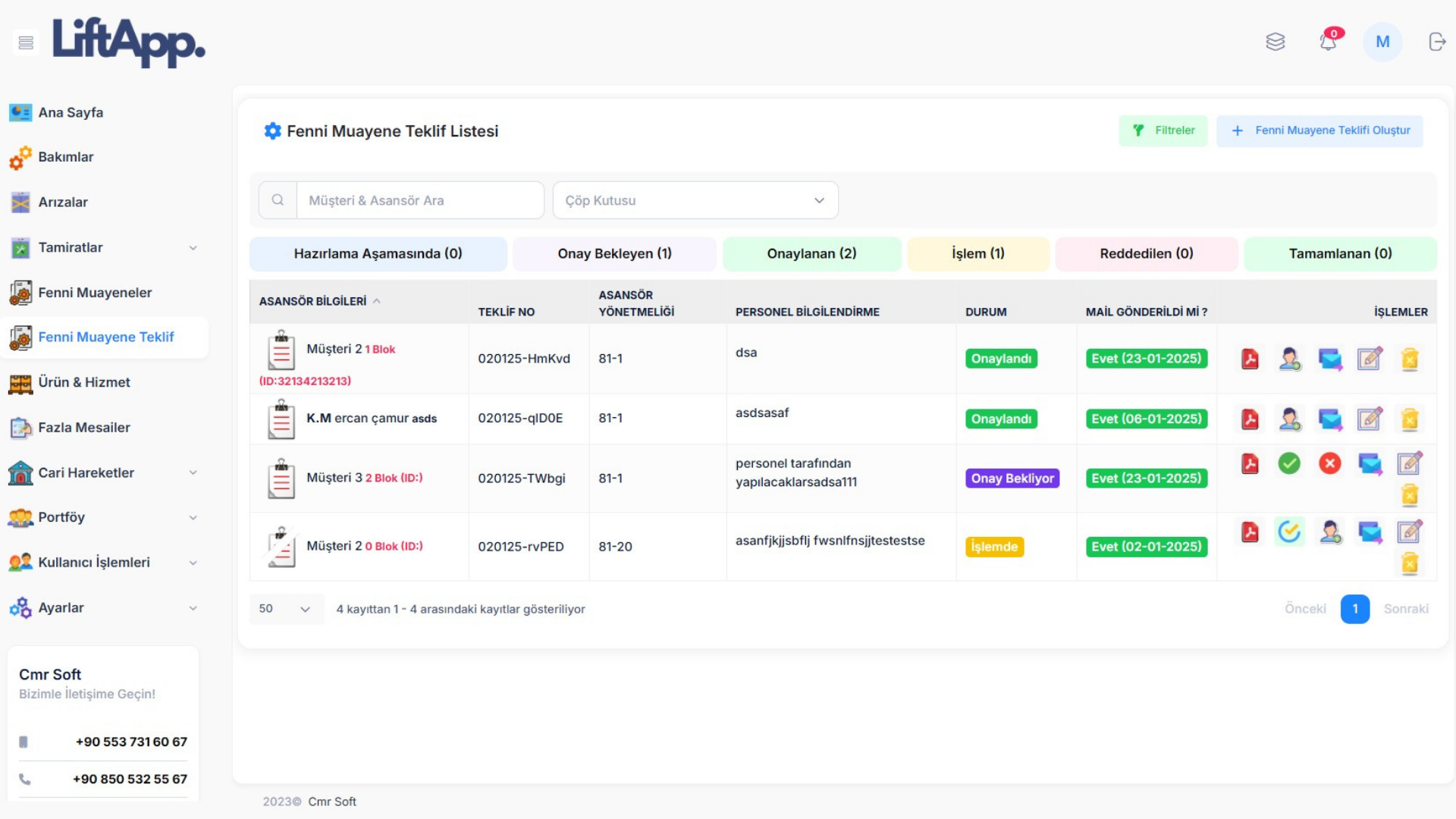
Task: Assign personnel to offer 020125-qID0E
Action: pyautogui.click(x=1289, y=419)
